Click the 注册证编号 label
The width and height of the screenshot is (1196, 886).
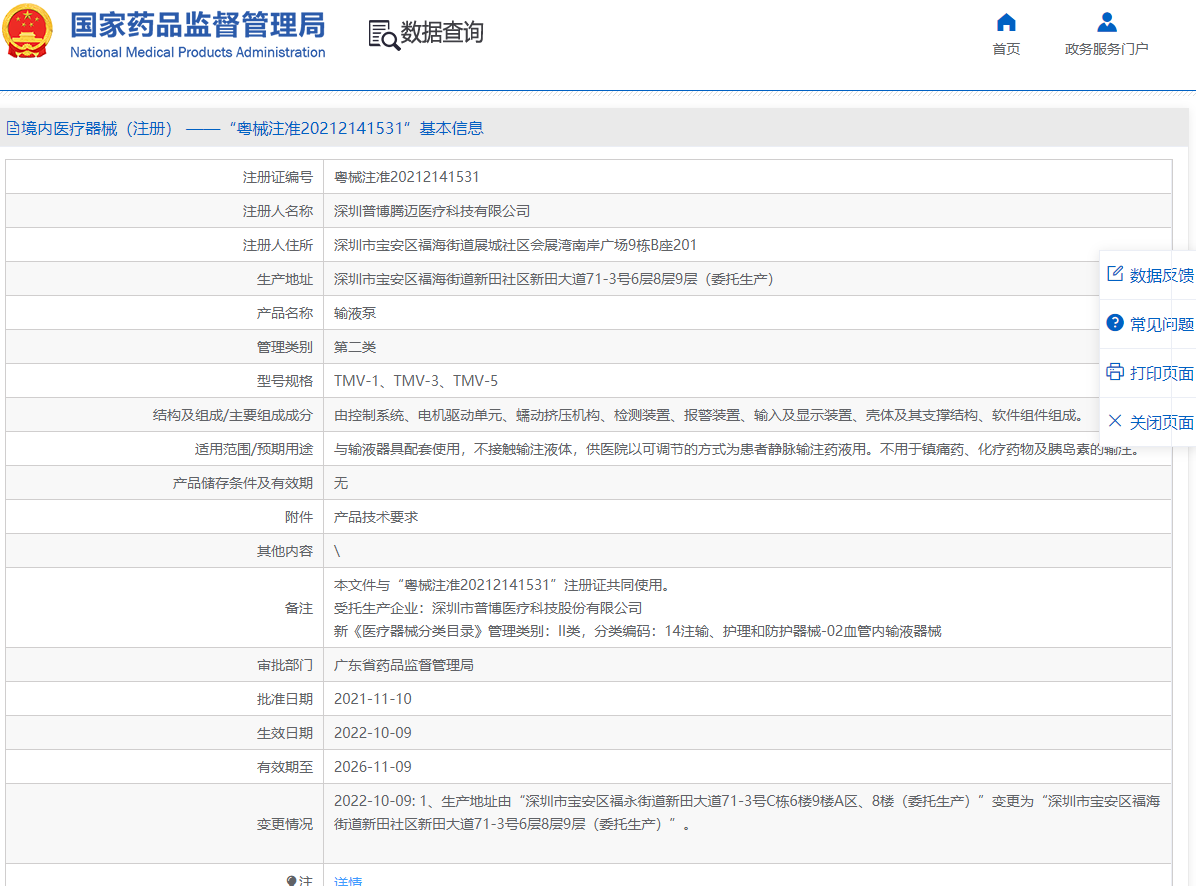(278, 177)
